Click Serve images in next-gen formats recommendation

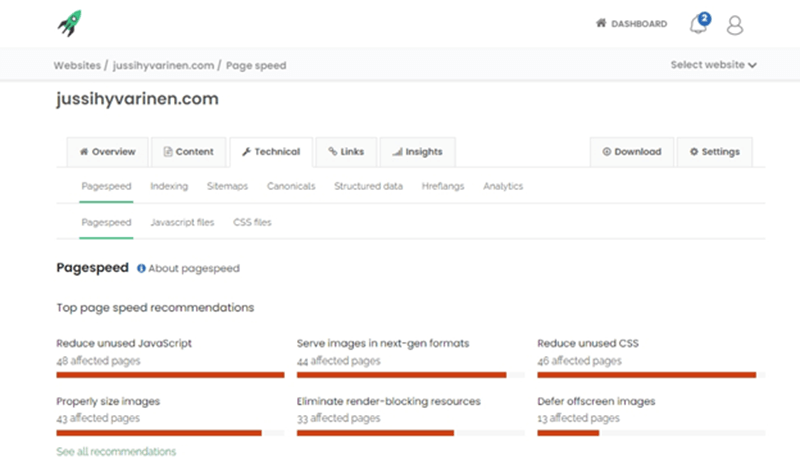[383, 343]
